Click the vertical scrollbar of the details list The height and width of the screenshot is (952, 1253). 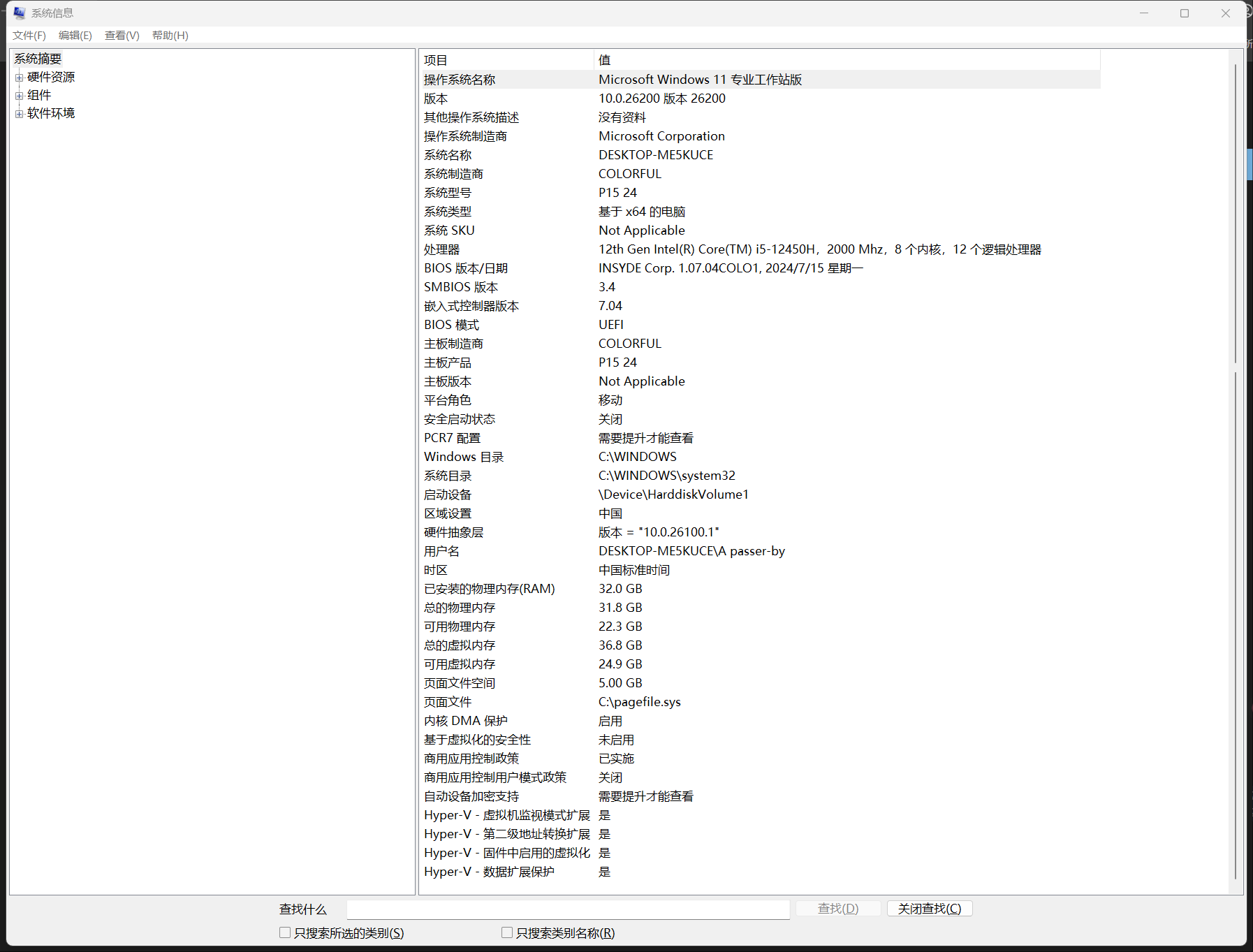tap(1236, 471)
